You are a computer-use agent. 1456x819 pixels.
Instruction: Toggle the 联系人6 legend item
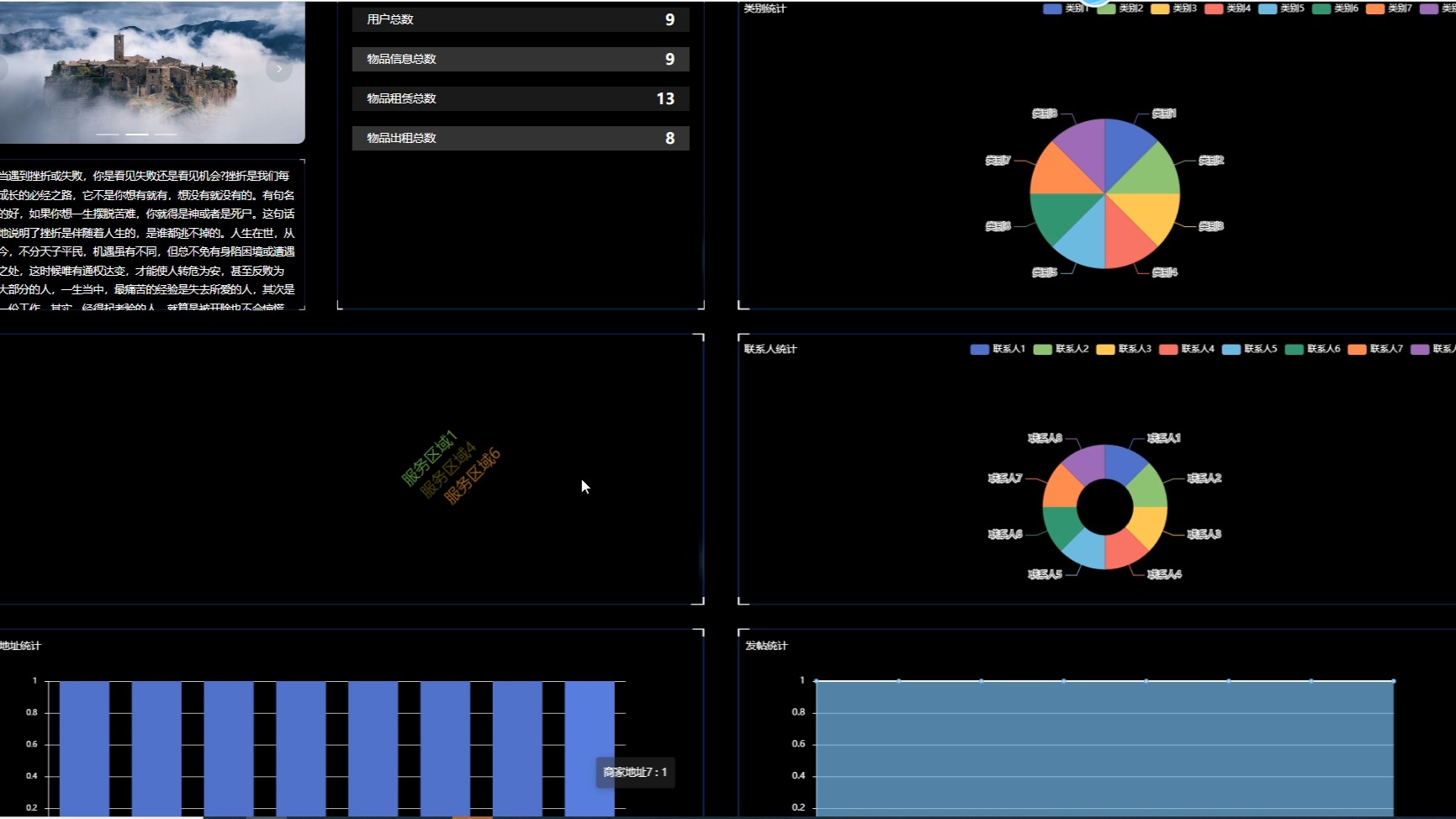(x=1313, y=349)
